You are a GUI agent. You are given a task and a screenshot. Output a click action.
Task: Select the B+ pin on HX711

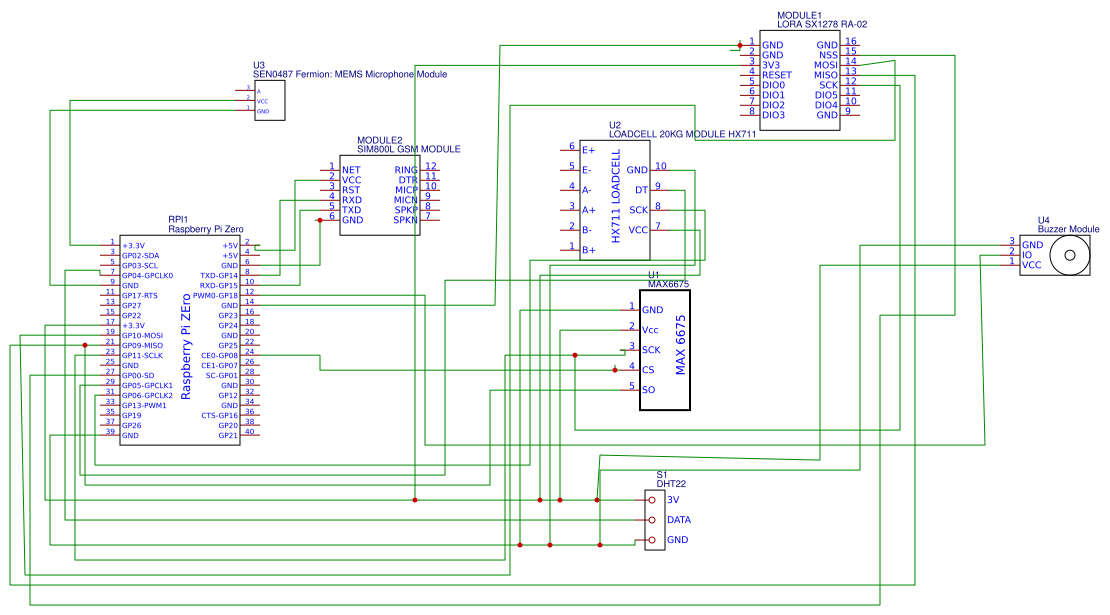(589, 250)
